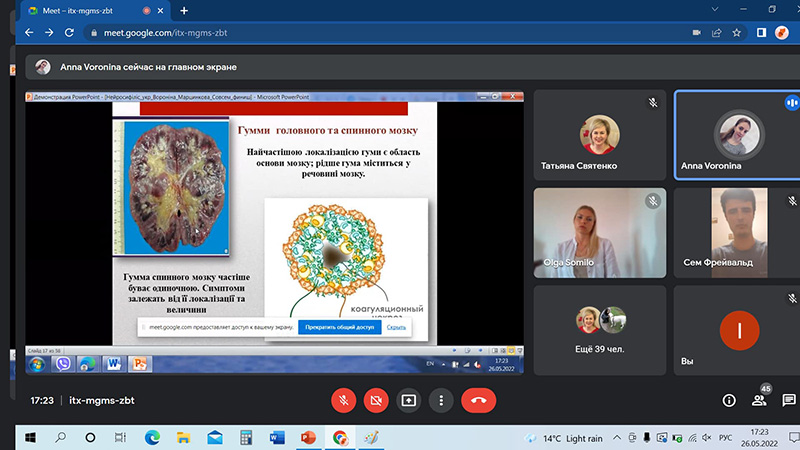Image resolution: width=800 pixels, height=450 pixels.
Task: Open the meeting details info icon
Action: [x=729, y=400]
